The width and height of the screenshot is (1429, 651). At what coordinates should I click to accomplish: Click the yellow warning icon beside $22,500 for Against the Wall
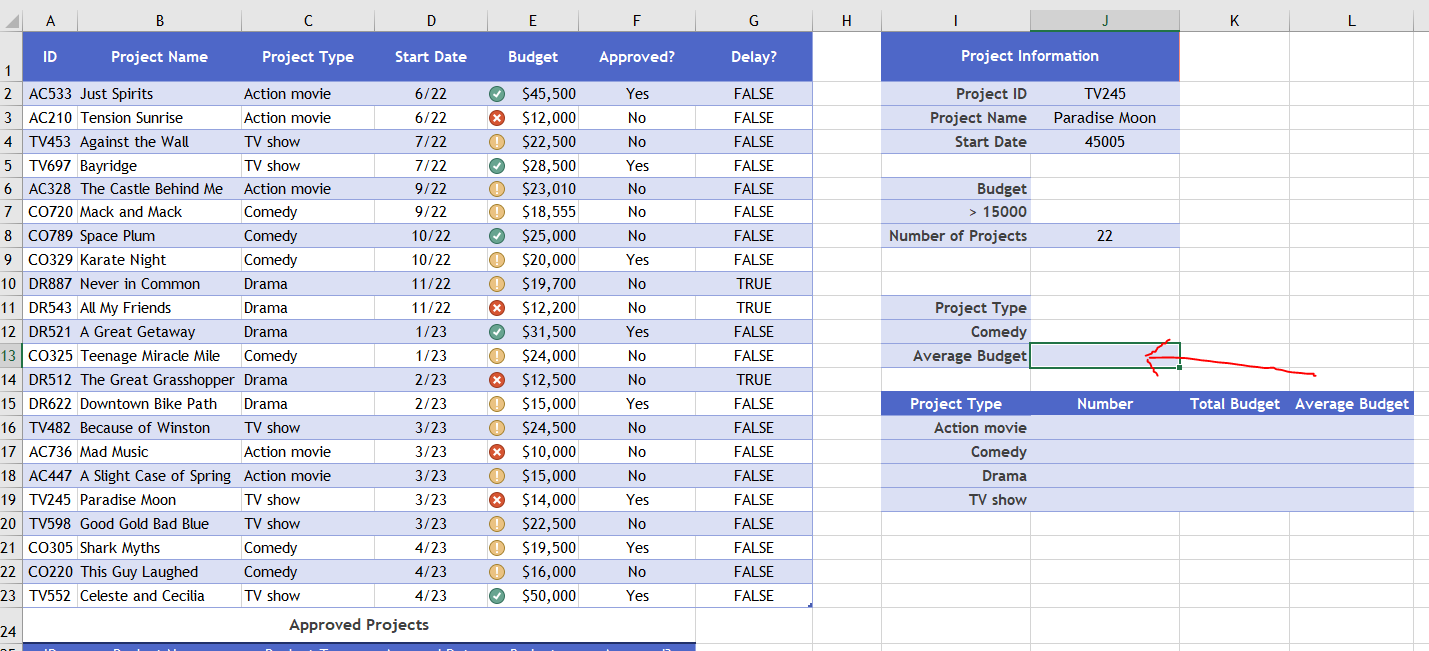pyautogui.click(x=497, y=141)
